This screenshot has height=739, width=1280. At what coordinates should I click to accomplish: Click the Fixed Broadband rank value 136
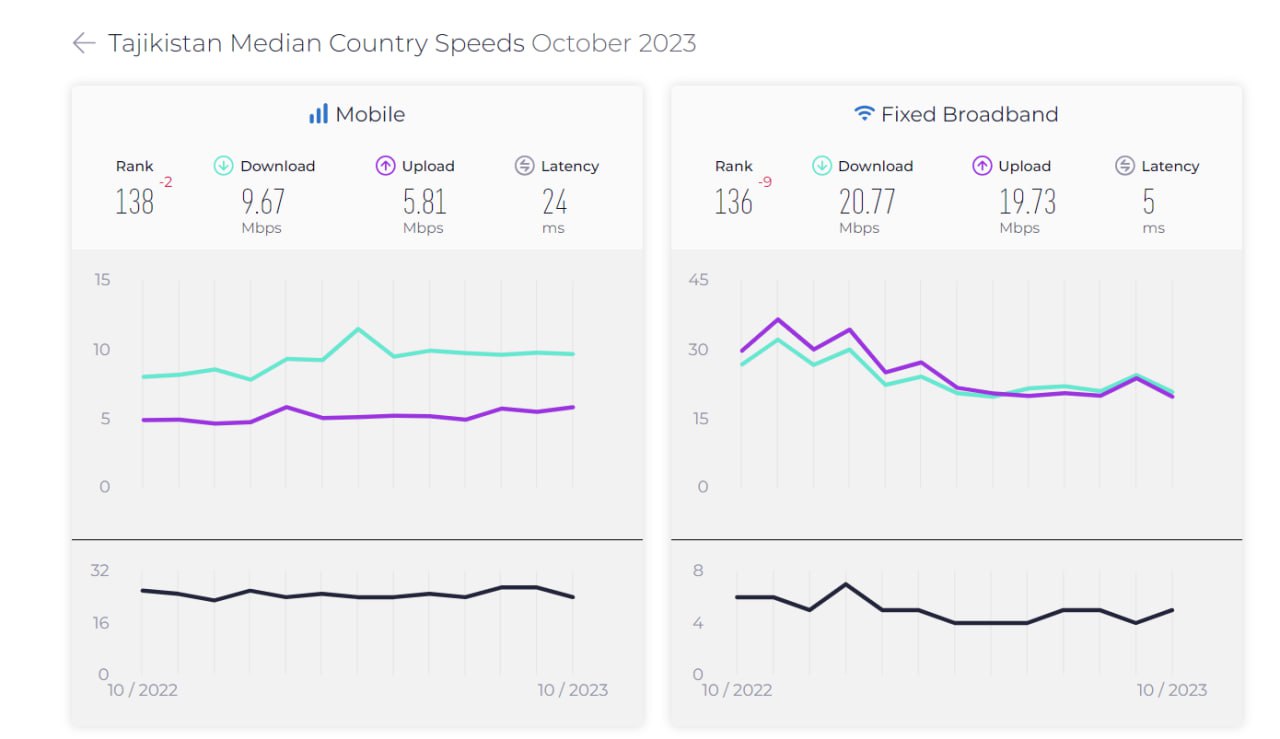coord(733,203)
